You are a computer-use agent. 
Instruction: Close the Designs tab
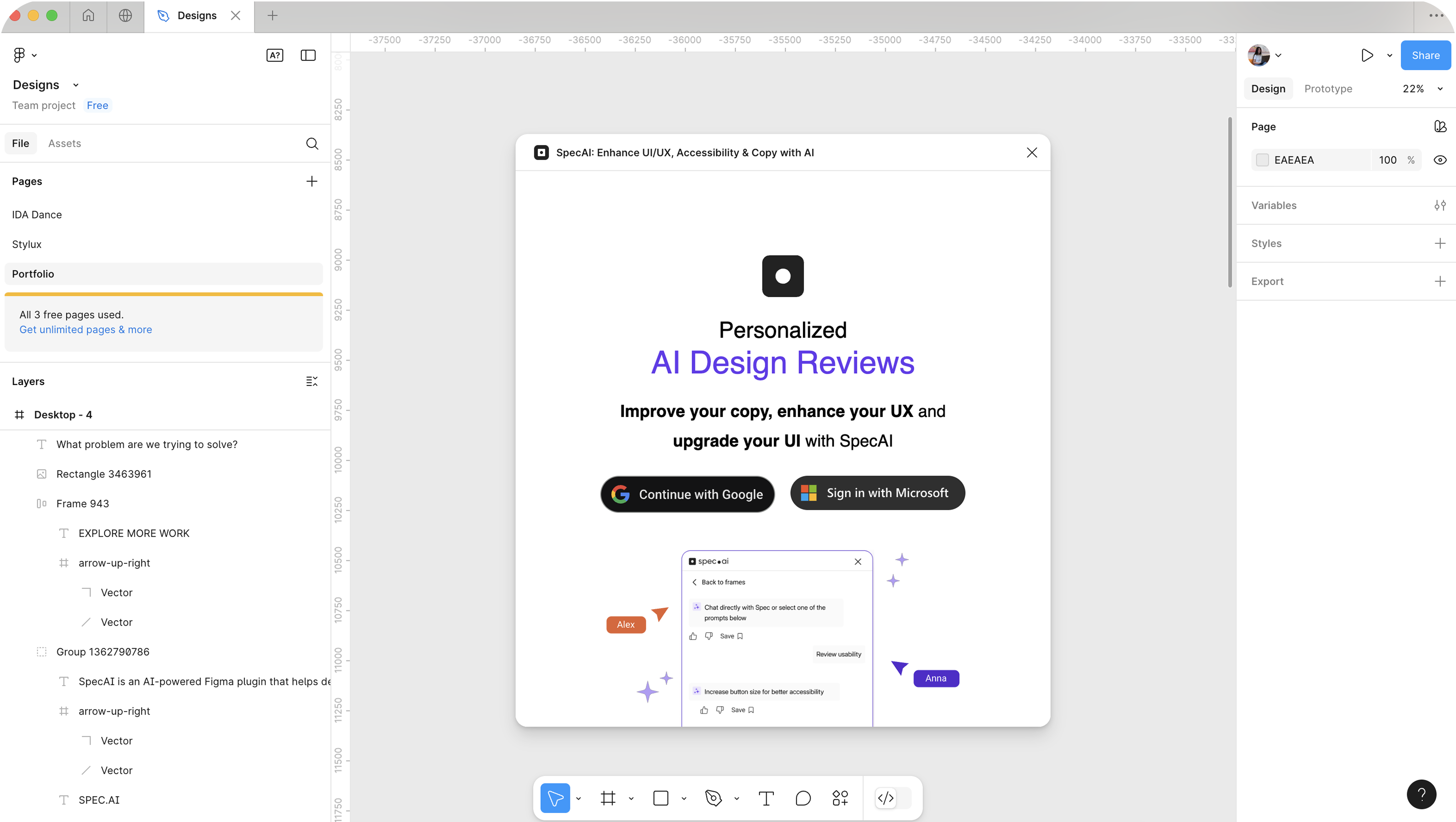pyautogui.click(x=236, y=15)
